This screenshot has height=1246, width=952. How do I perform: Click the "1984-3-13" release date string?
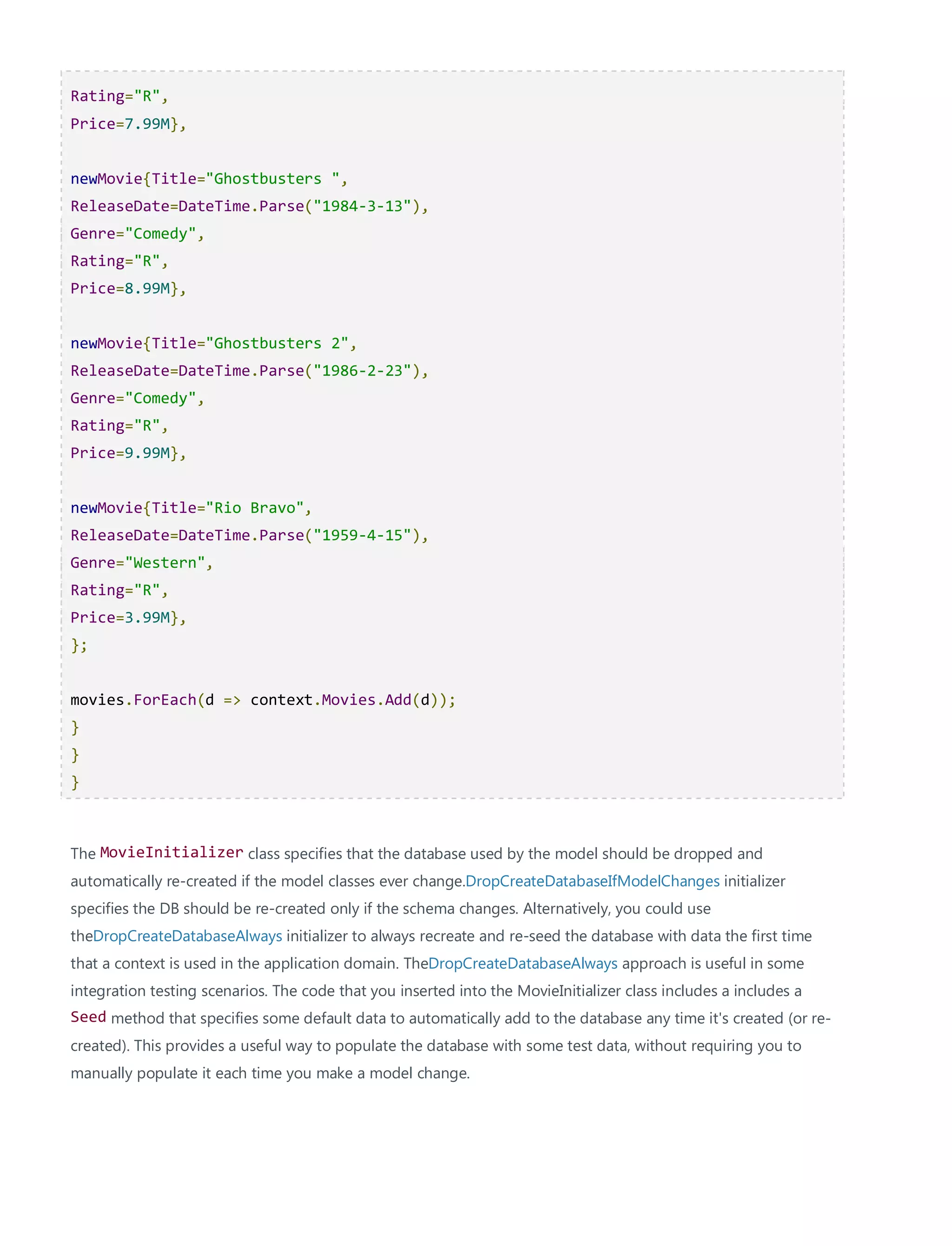362,206
